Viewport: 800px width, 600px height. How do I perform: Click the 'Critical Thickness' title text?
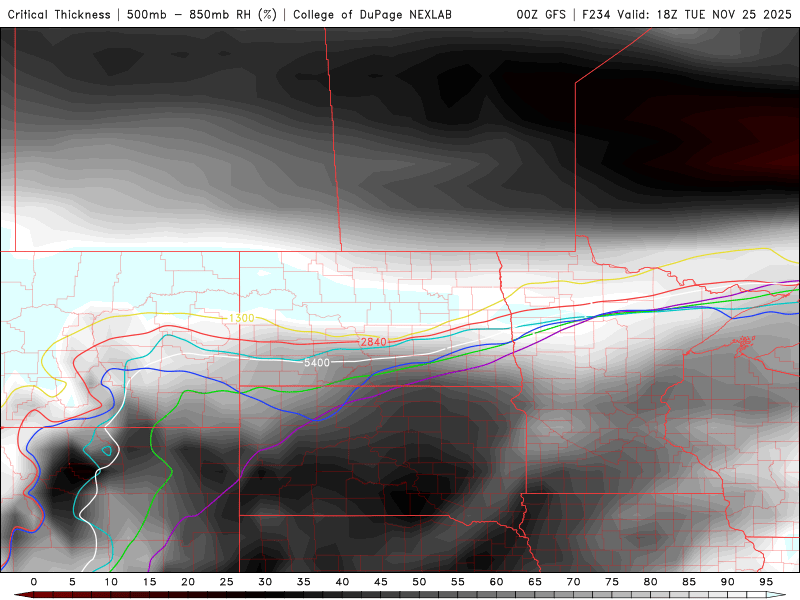(x=59, y=15)
